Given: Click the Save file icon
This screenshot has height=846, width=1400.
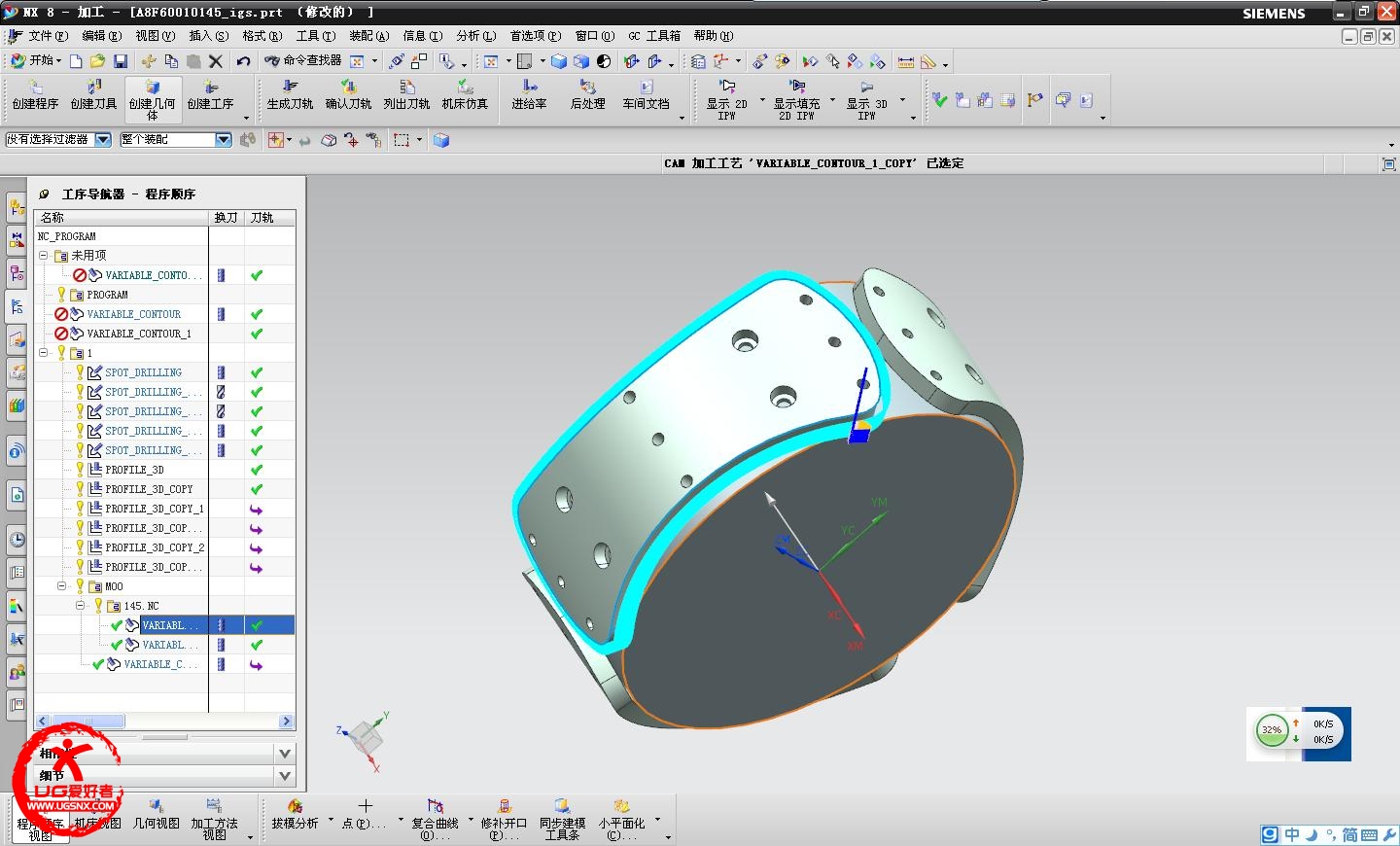Looking at the screenshot, I should pyautogui.click(x=121, y=61).
